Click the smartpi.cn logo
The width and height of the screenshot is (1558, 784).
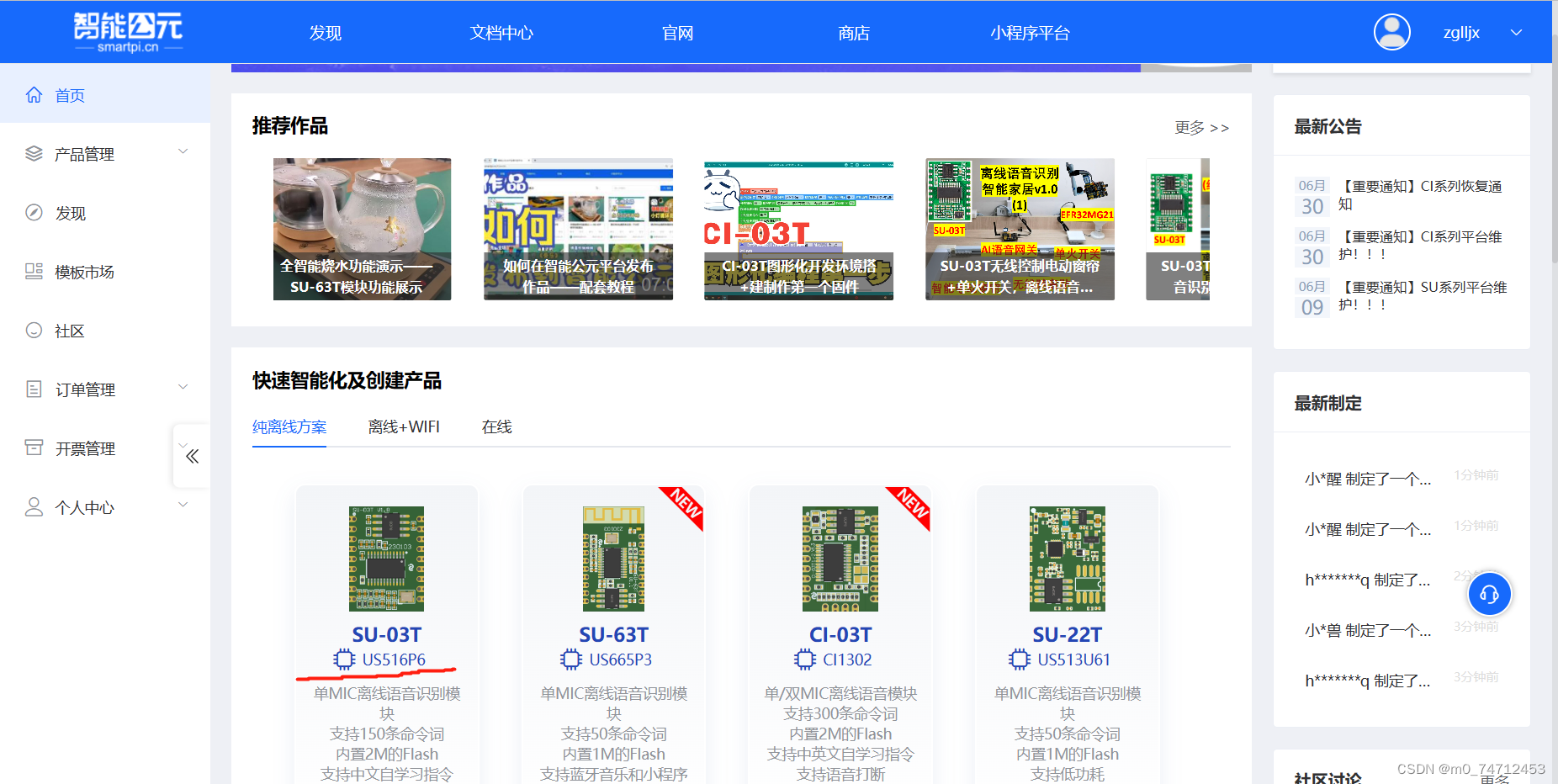pyautogui.click(x=128, y=32)
